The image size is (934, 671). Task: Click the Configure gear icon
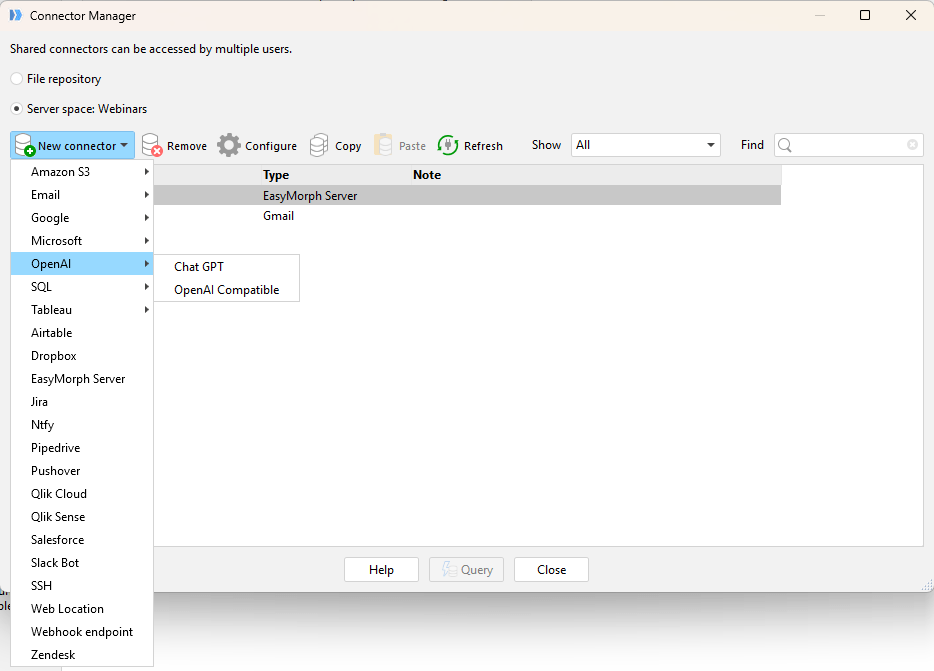point(229,145)
